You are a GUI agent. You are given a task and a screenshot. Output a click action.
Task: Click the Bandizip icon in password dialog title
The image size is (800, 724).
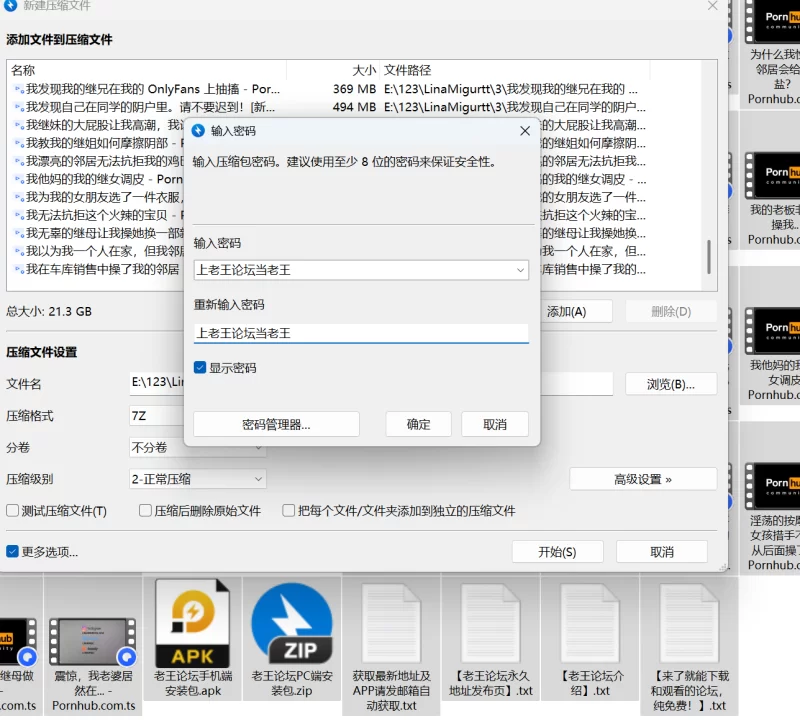pyautogui.click(x=198, y=131)
